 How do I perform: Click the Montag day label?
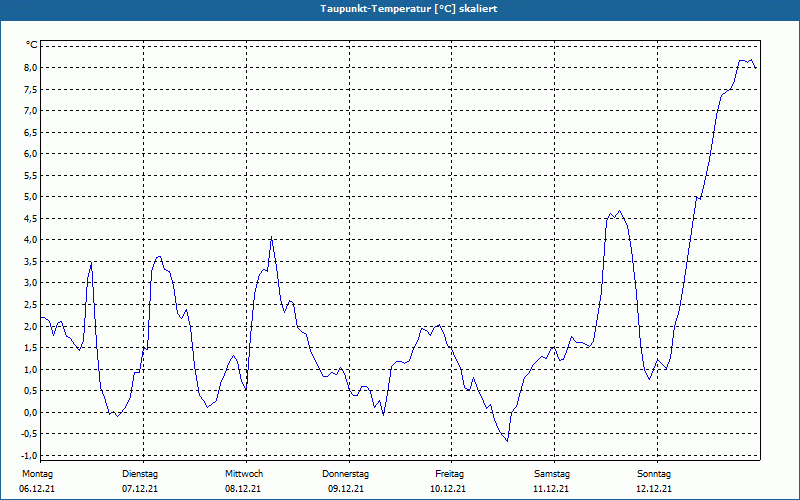click(x=37, y=474)
